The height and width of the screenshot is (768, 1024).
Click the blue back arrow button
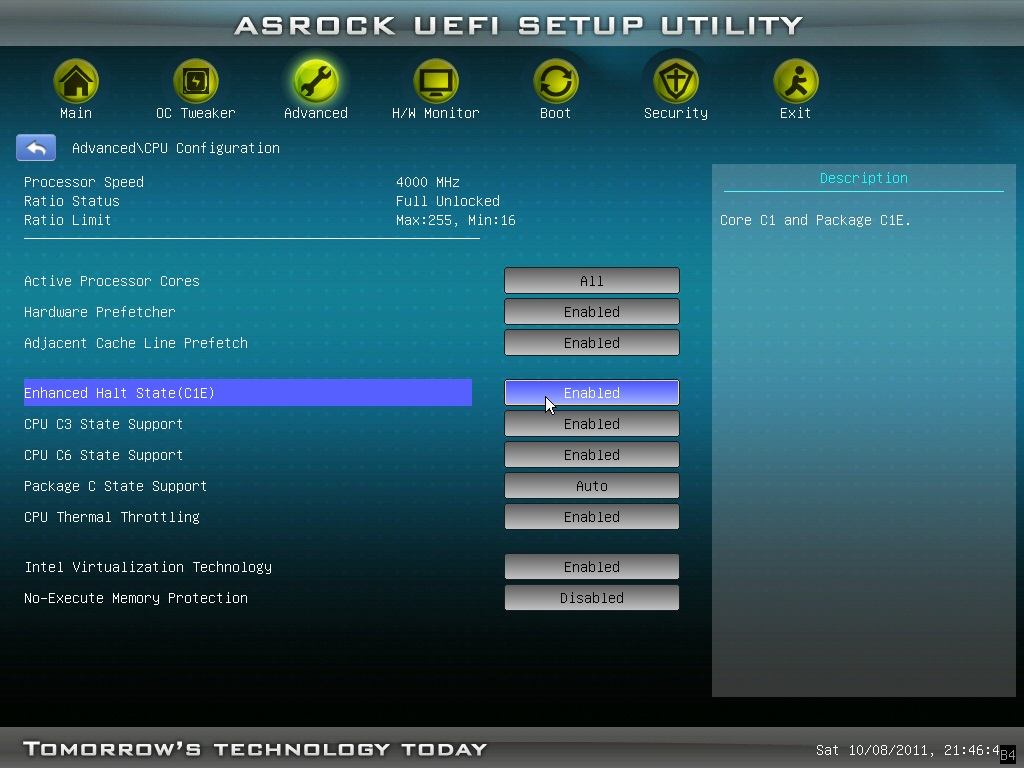pyautogui.click(x=36, y=148)
